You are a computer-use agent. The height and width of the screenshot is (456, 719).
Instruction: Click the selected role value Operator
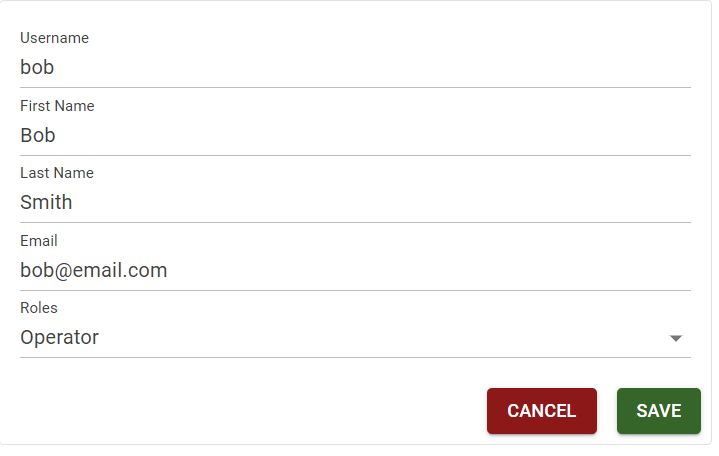(59, 338)
